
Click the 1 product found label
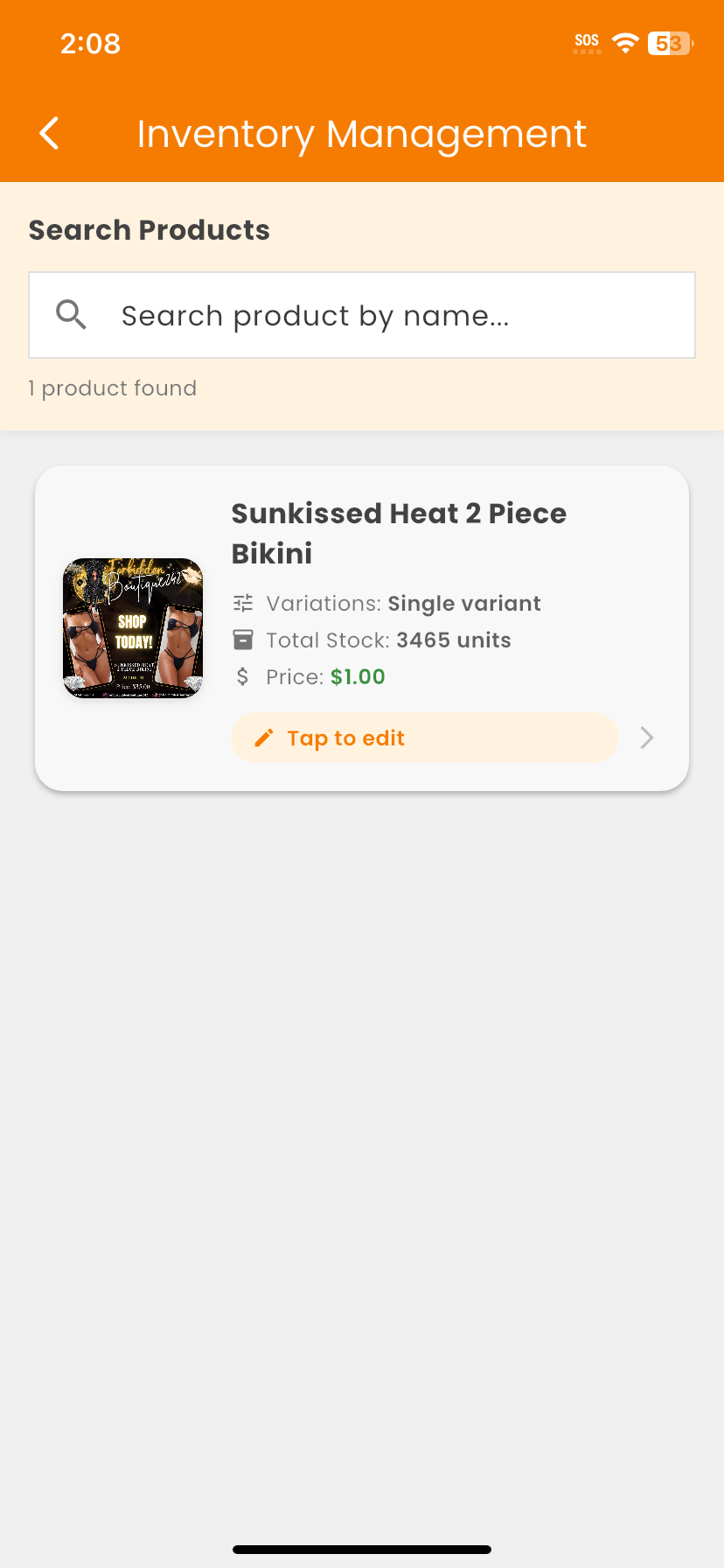coord(113,388)
